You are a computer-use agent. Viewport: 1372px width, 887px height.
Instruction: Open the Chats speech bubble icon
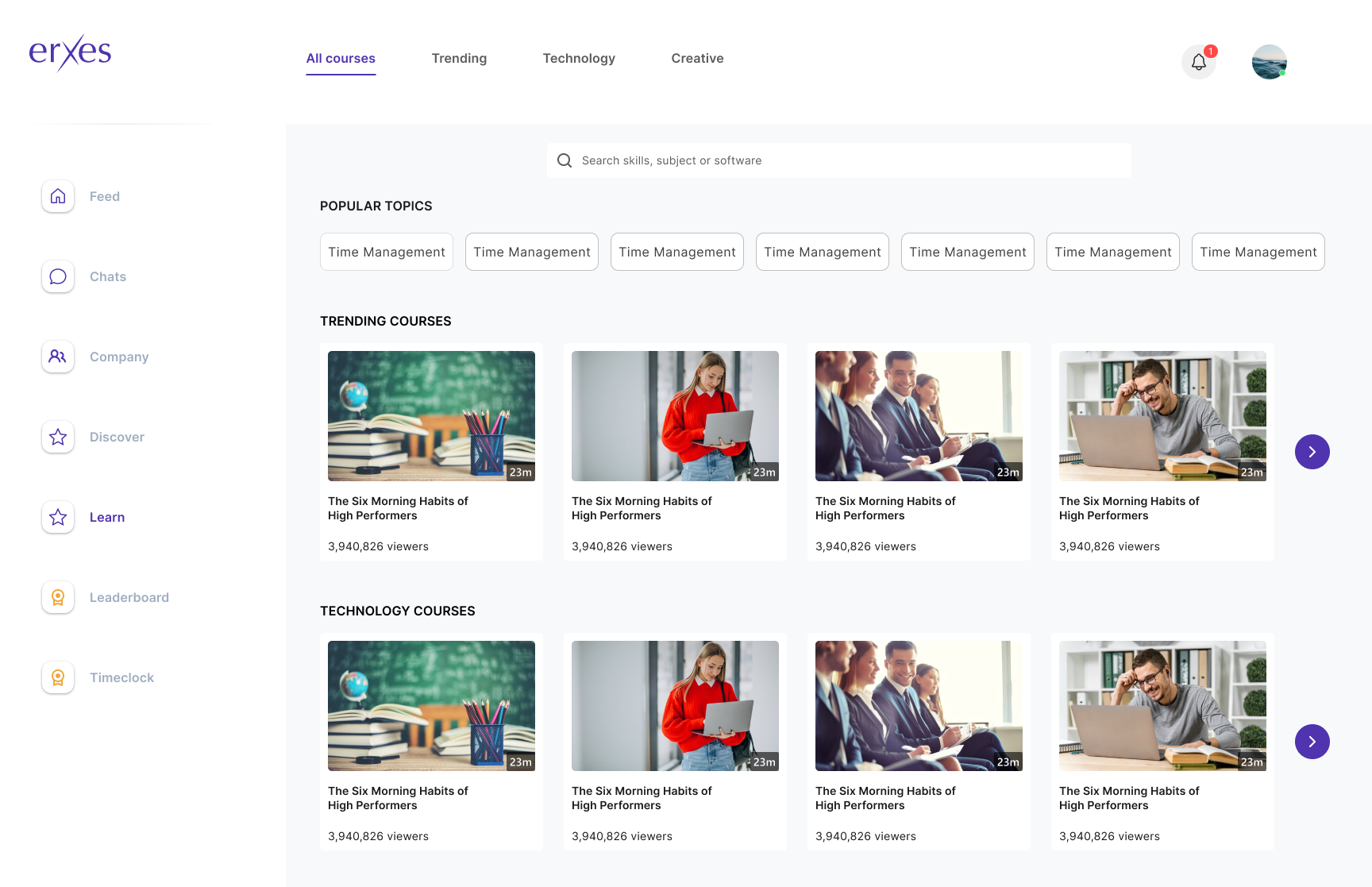click(58, 276)
